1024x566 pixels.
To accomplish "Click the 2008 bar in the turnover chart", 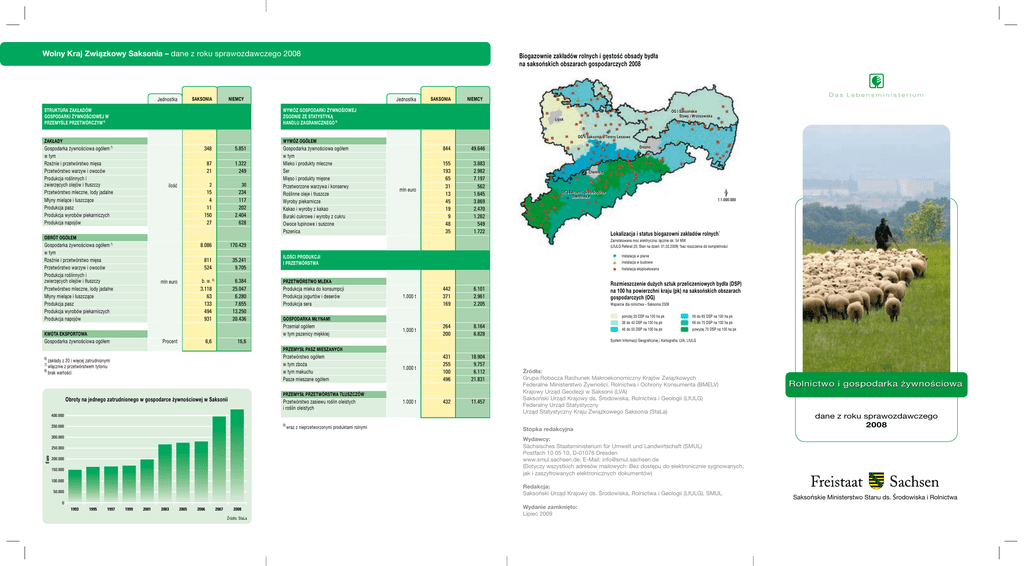I will pyautogui.click(x=237, y=456).
